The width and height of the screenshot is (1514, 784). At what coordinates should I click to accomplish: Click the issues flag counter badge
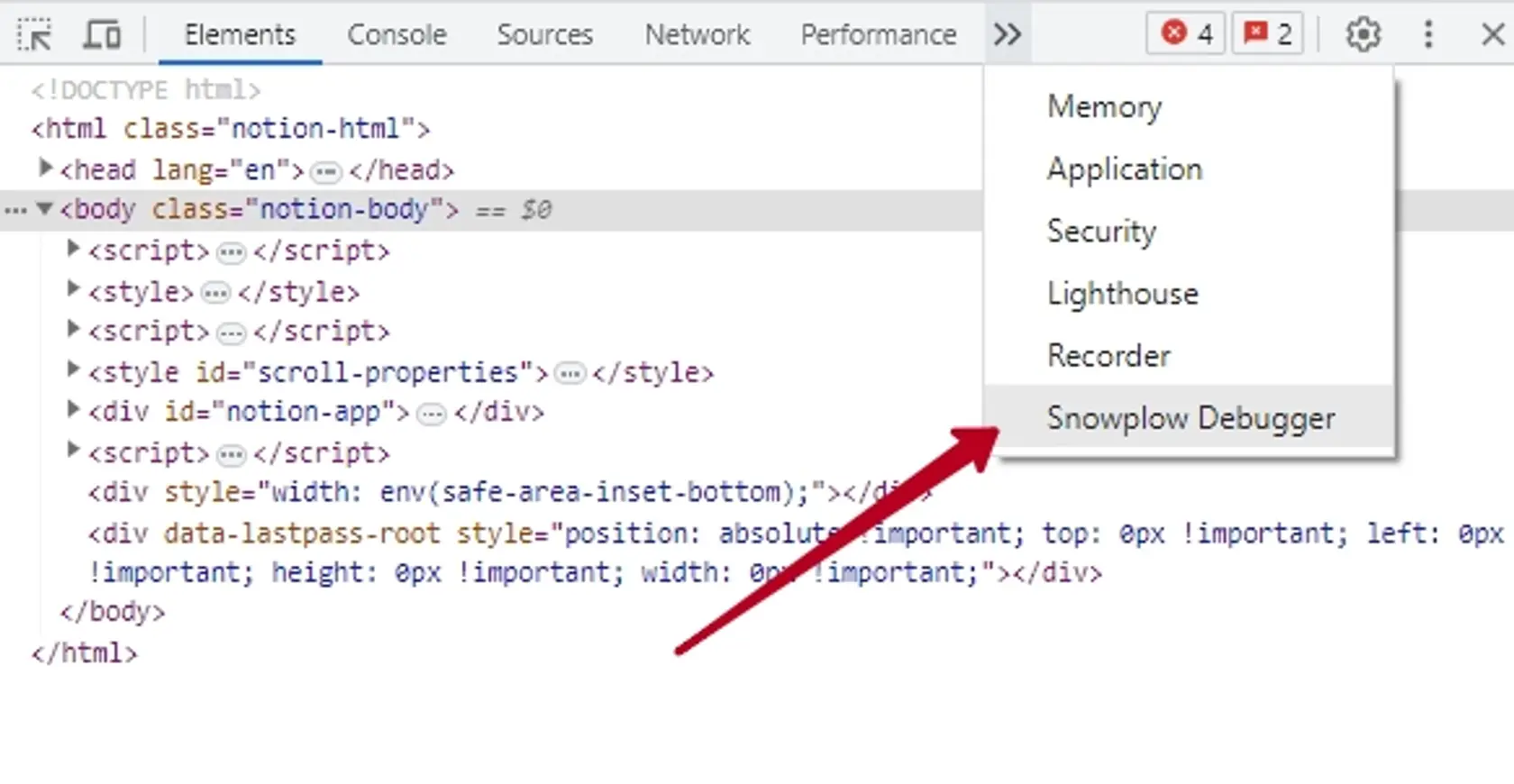1267,34
